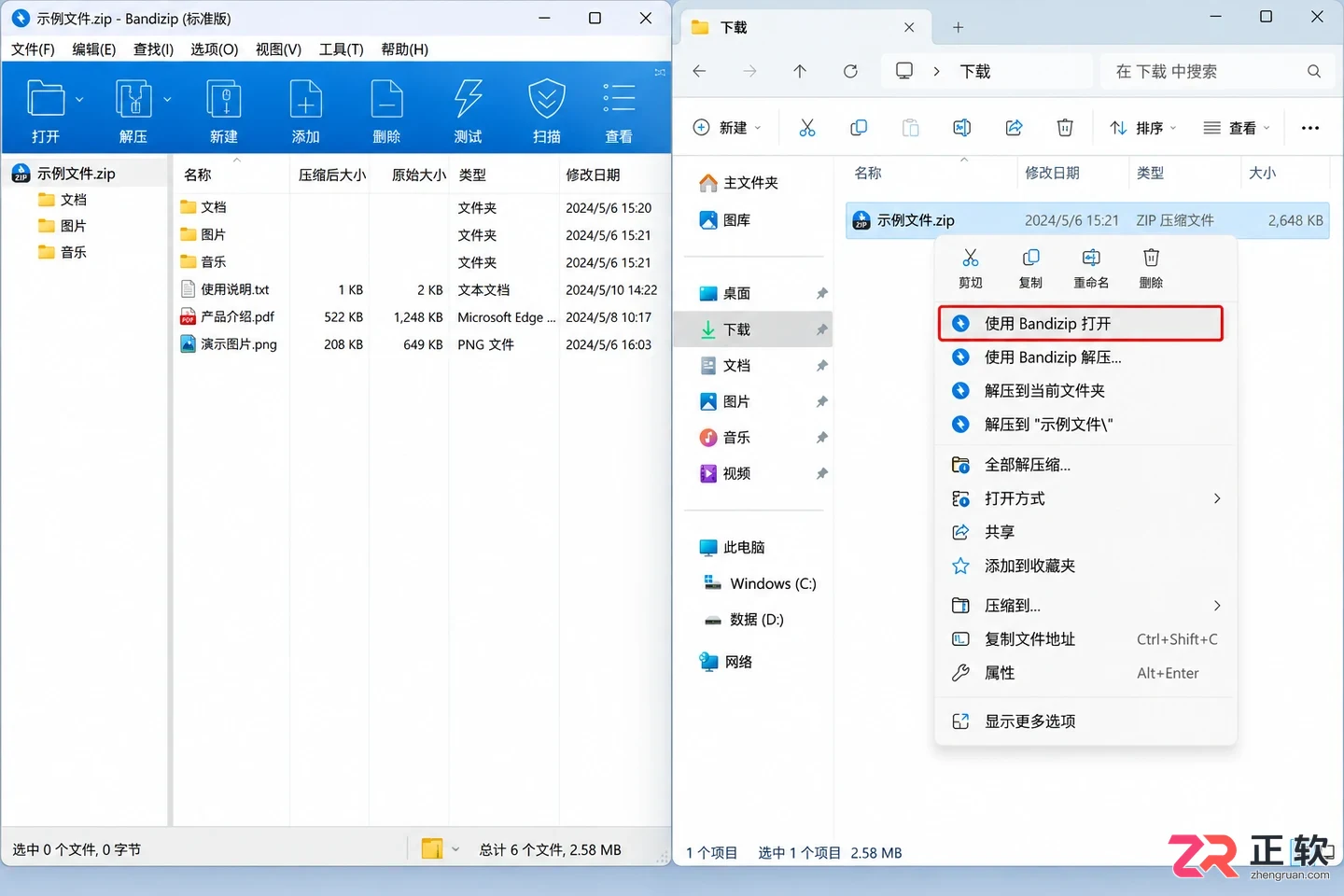Click the Bandizip New archive (新建) icon
This screenshot has height=896, width=1344.
224,99
